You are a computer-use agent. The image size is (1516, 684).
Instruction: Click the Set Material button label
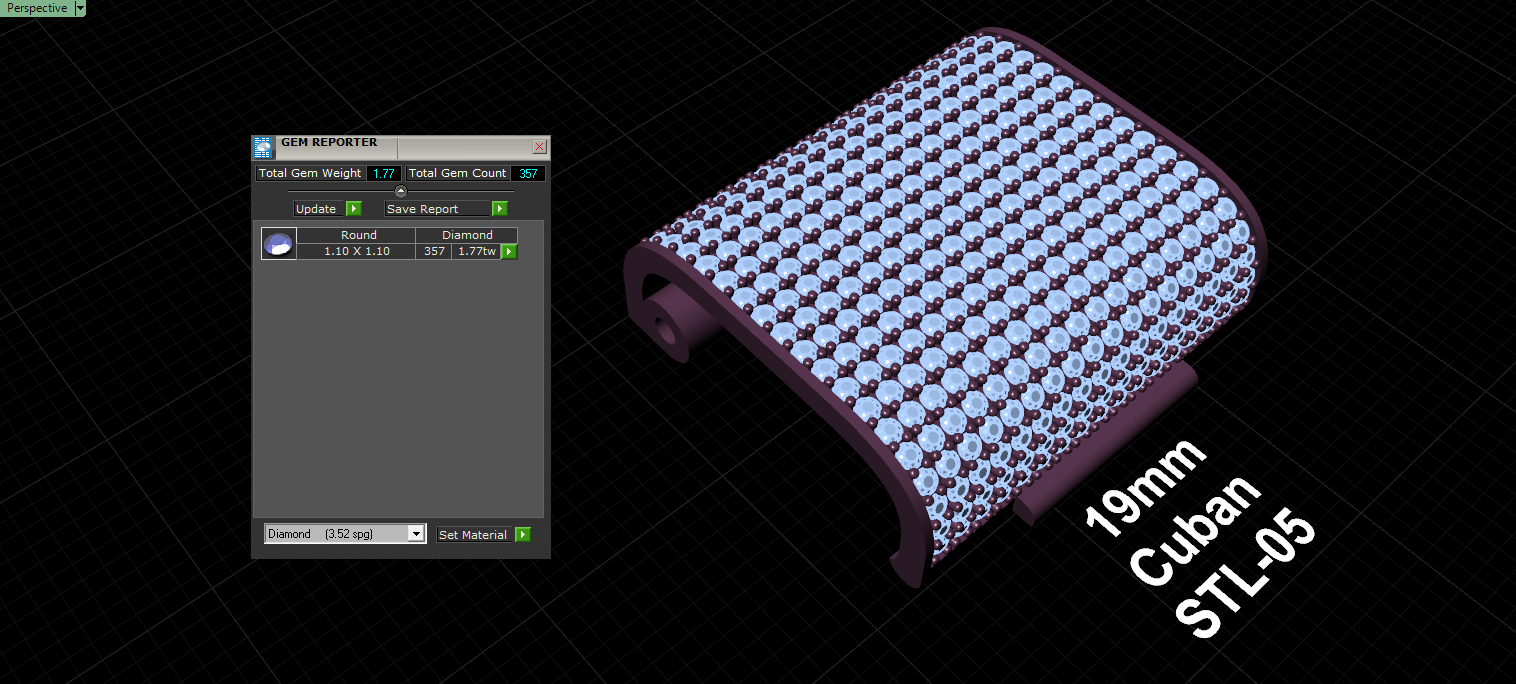point(475,535)
